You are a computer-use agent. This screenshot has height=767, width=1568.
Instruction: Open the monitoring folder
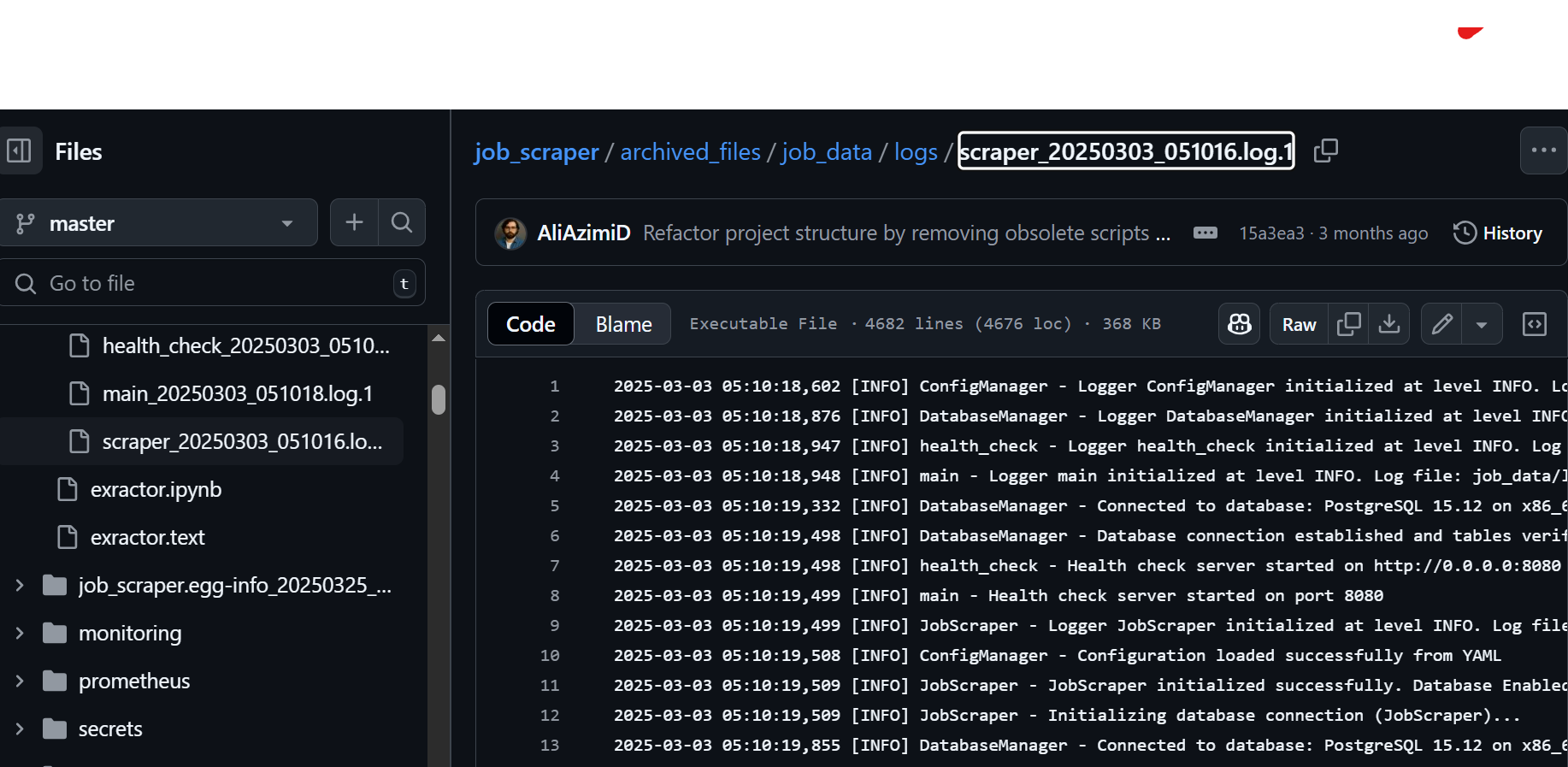coord(130,633)
